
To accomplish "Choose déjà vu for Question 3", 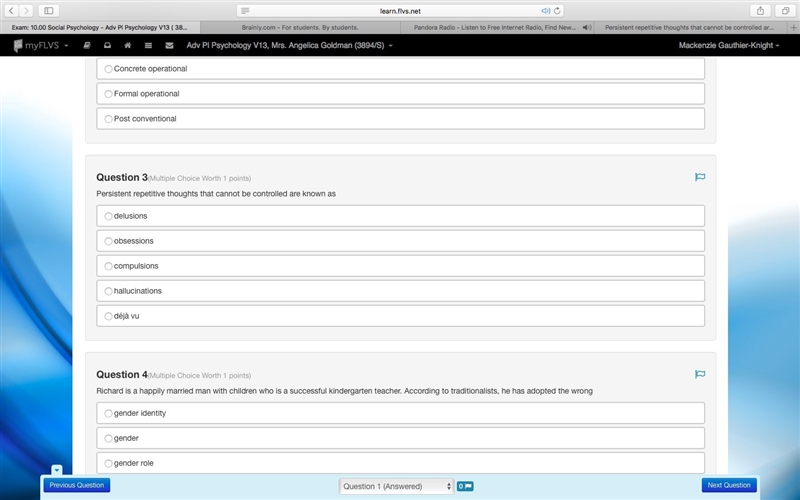I will click(x=401, y=316).
